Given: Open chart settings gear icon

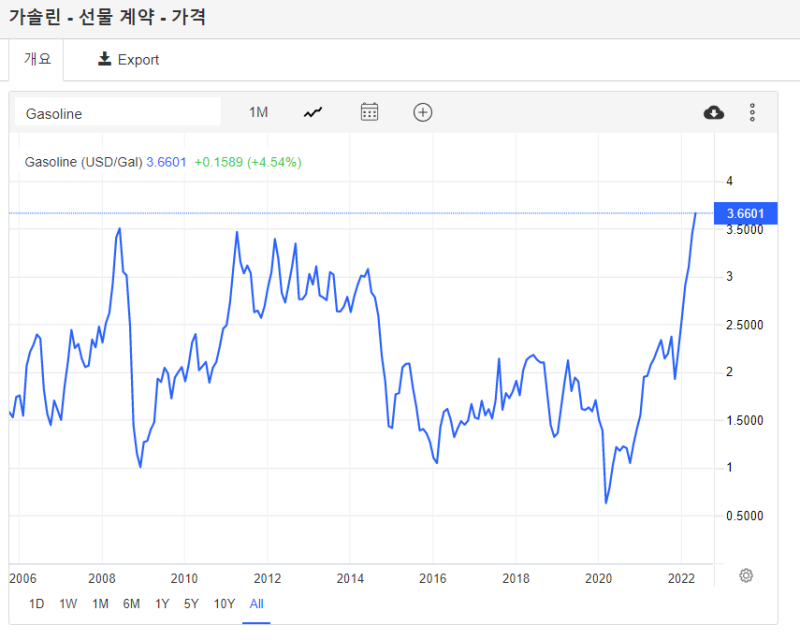Looking at the screenshot, I should (746, 576).
